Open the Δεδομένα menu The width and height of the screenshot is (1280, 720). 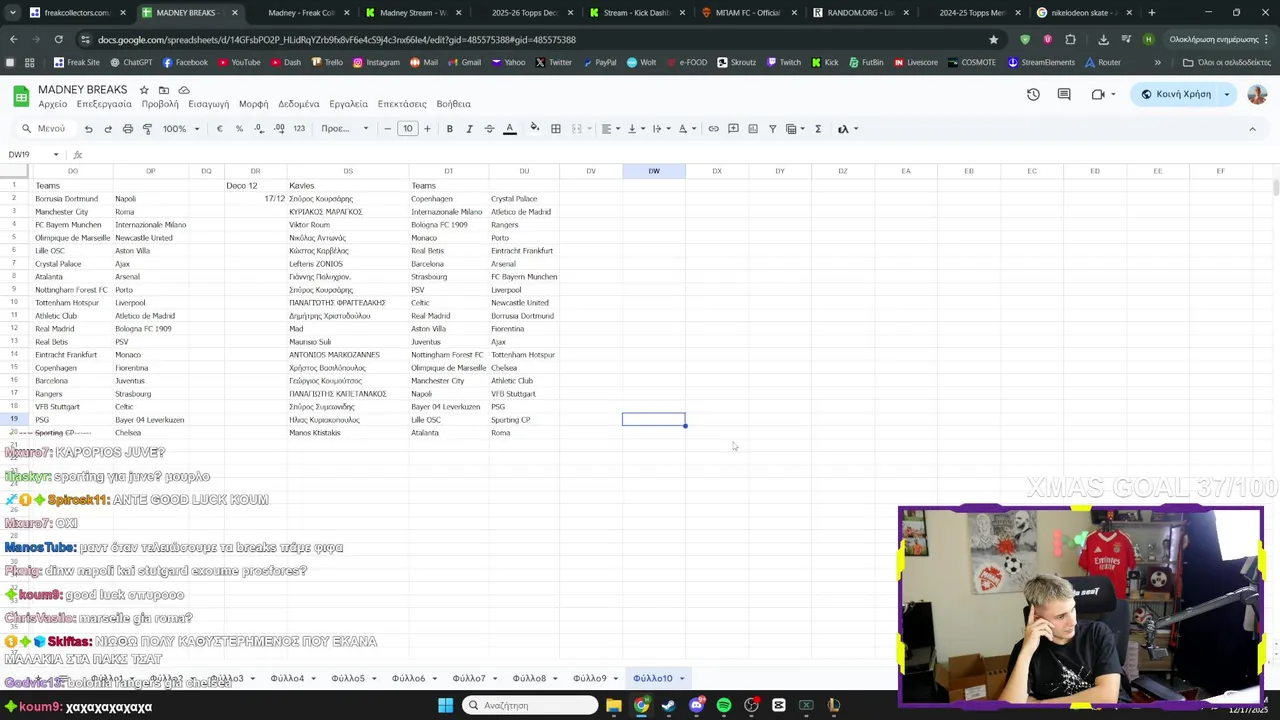299,104
